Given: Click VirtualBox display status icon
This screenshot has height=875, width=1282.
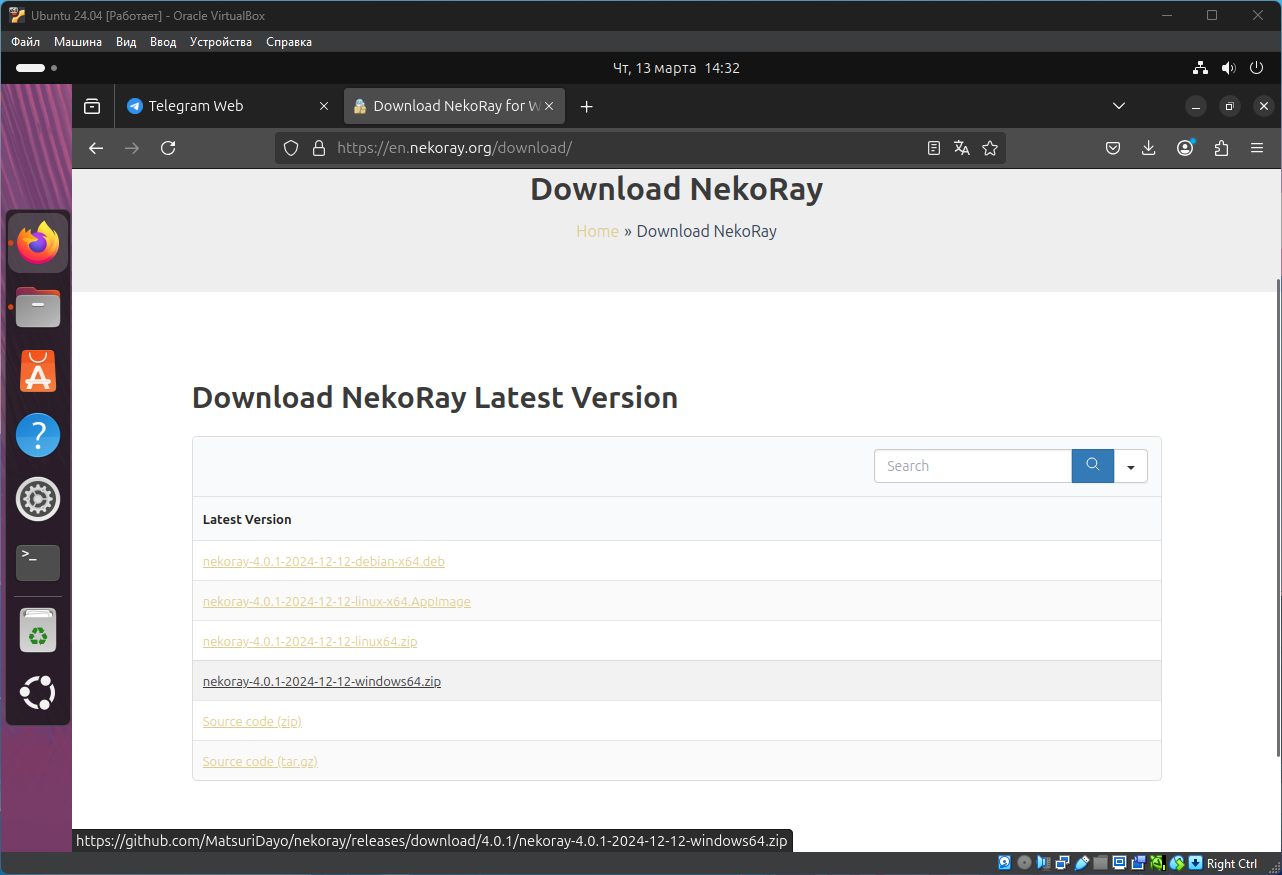Looking at the screenshot, I should pyautogui.click(x=1119, y=863).
